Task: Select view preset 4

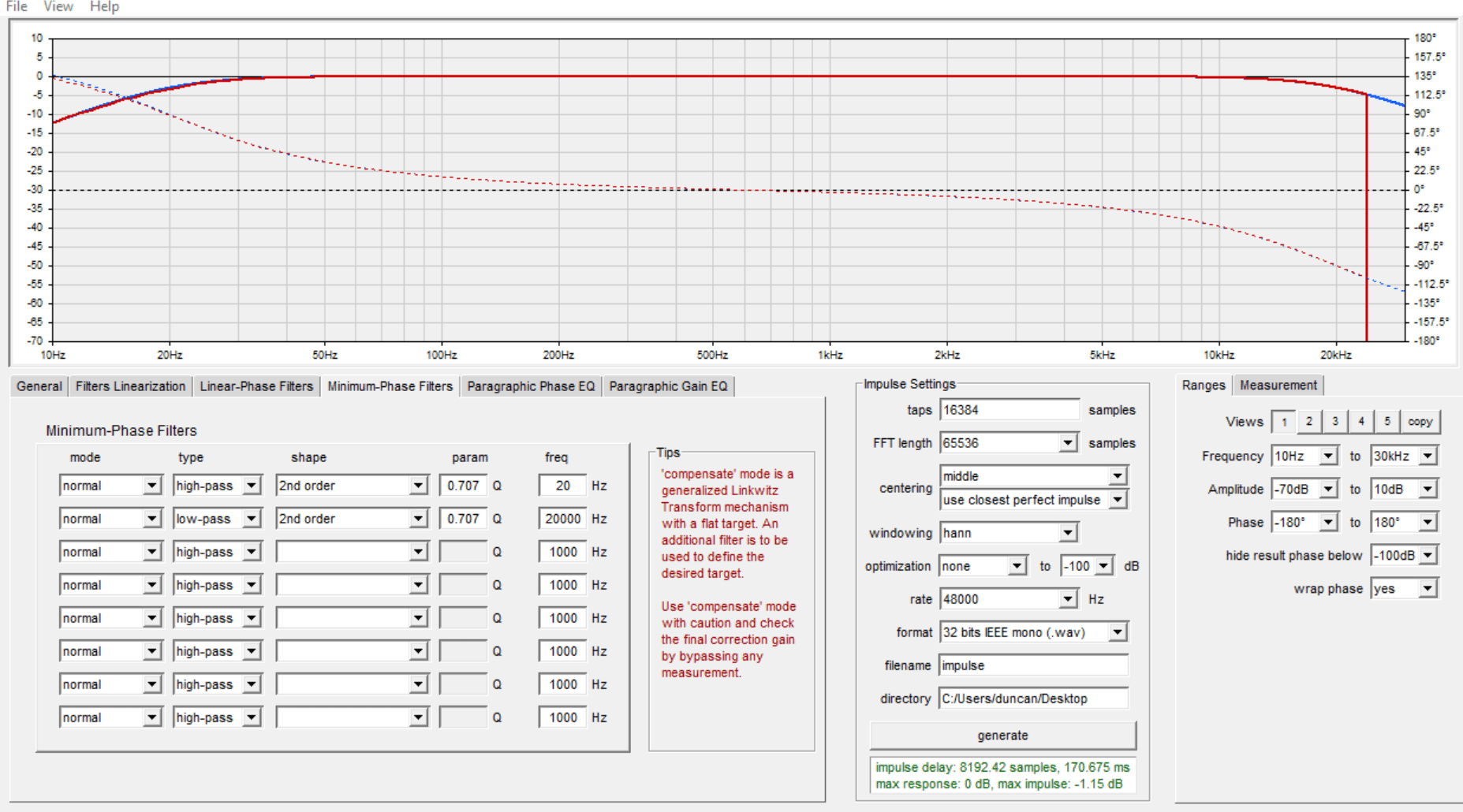Action: [1361, 422]
